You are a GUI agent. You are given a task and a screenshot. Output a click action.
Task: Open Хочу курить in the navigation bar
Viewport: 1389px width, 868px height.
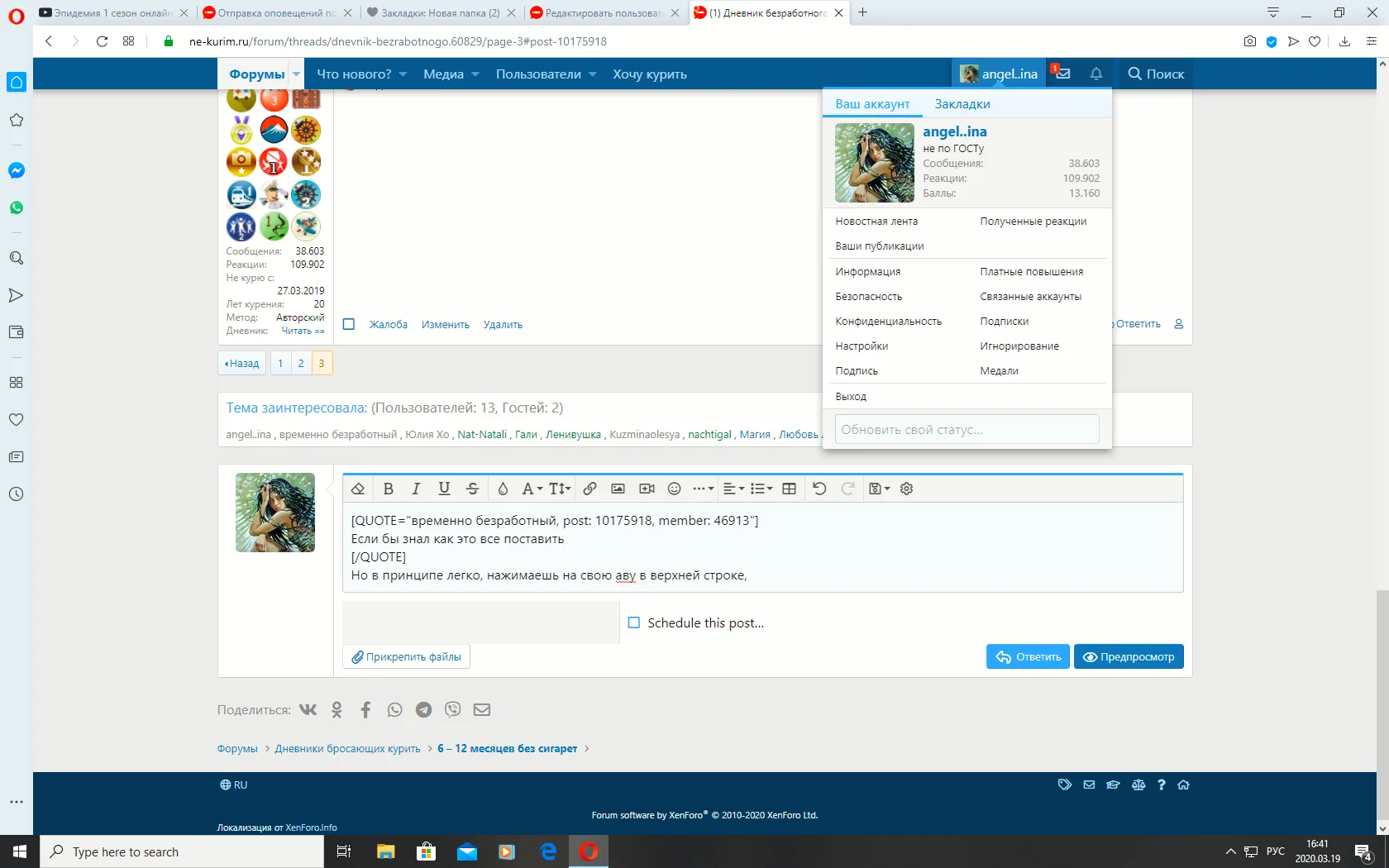(x=650, y=74)
